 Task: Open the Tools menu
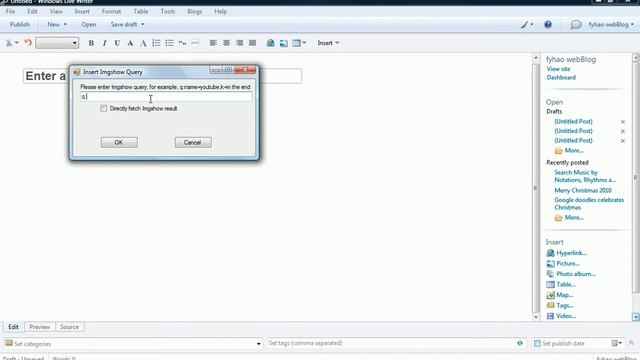click(168, 11)
